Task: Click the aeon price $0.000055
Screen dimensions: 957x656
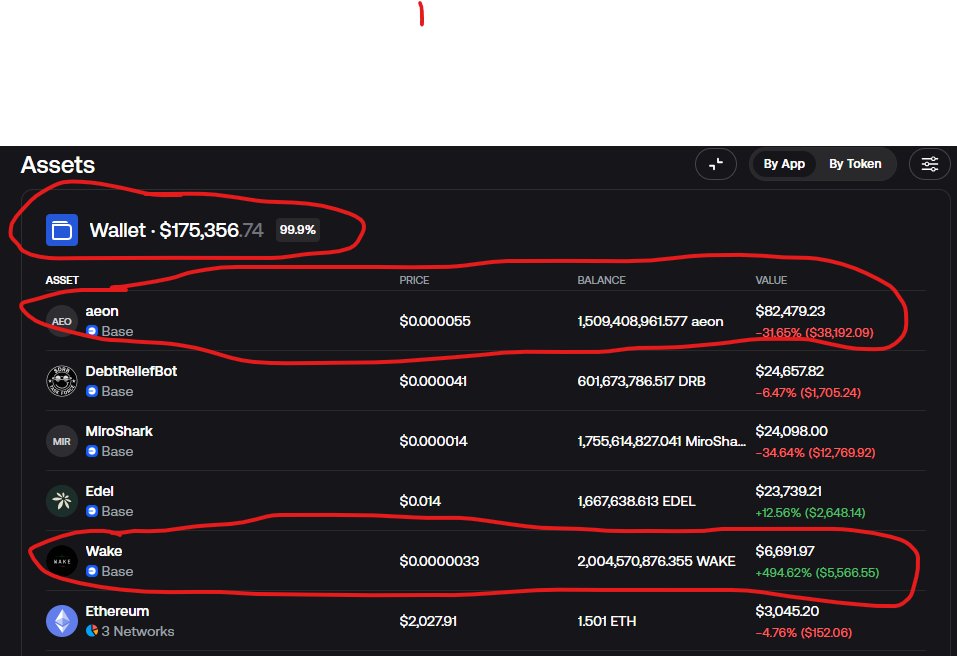Action: (435, 321)
